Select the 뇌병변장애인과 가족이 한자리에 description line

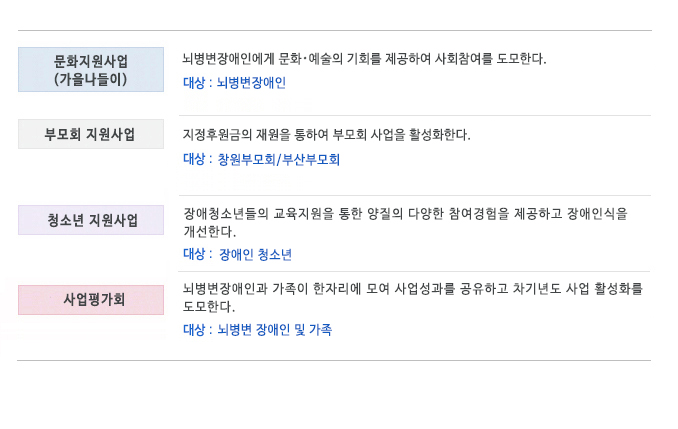[413, 289]
